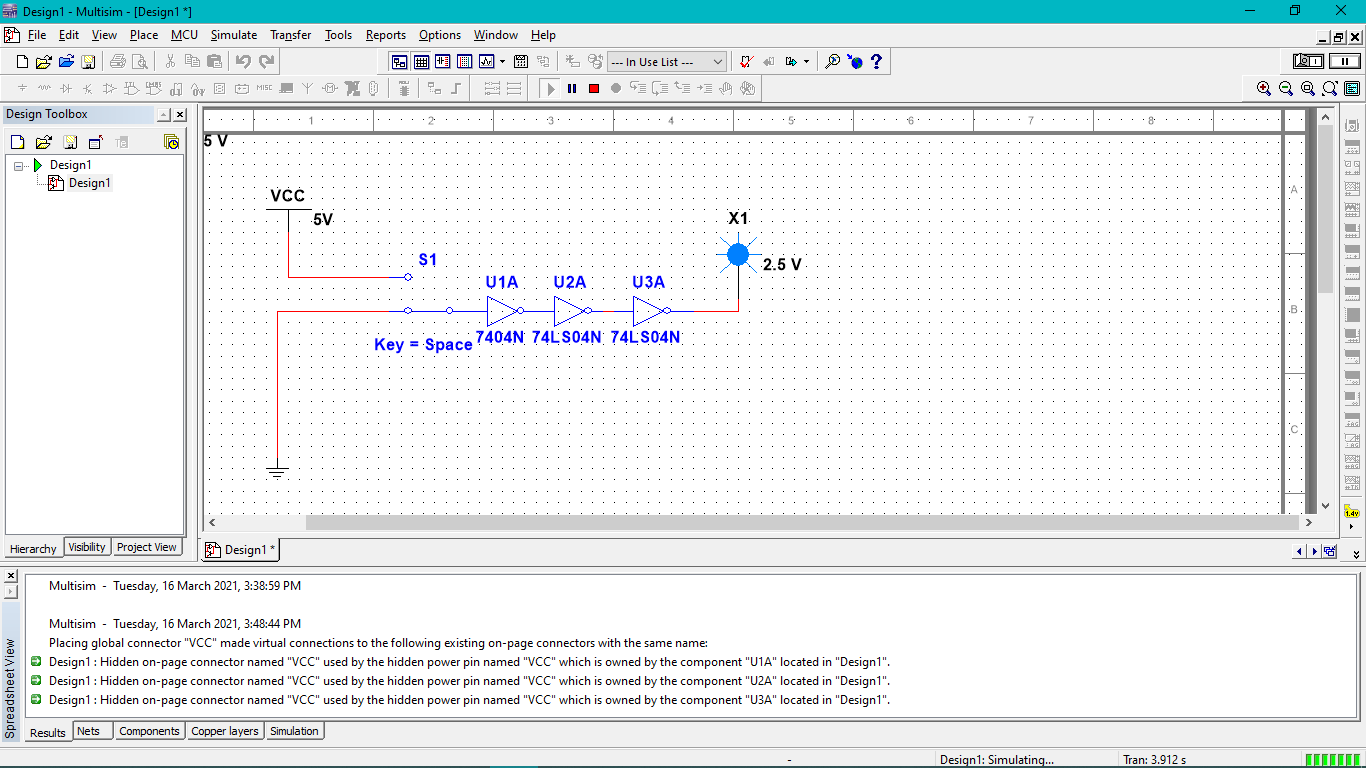This screenshot has height=768, width=1366.
Task: Click the New file icon in main toolbar
Action: [22, 62]
